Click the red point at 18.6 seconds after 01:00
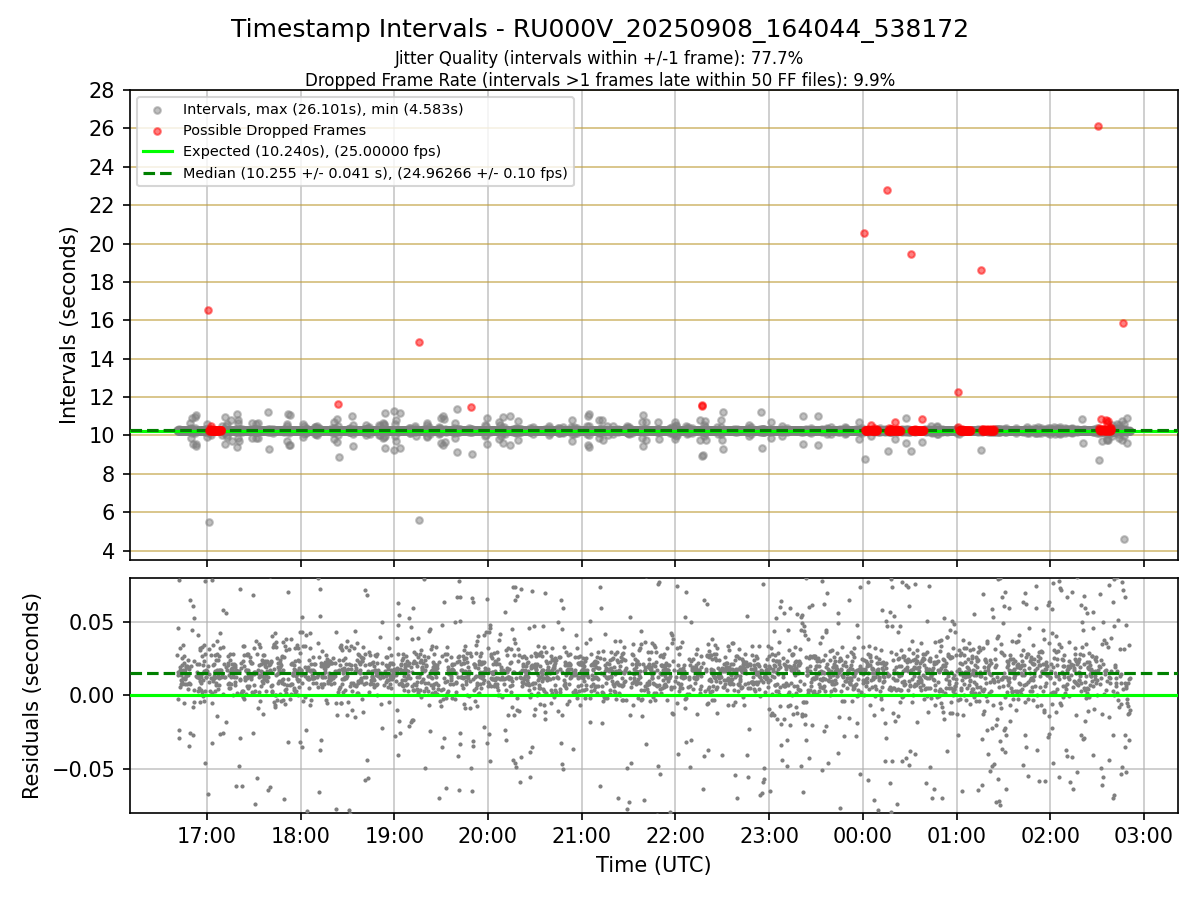 point(981,270)
